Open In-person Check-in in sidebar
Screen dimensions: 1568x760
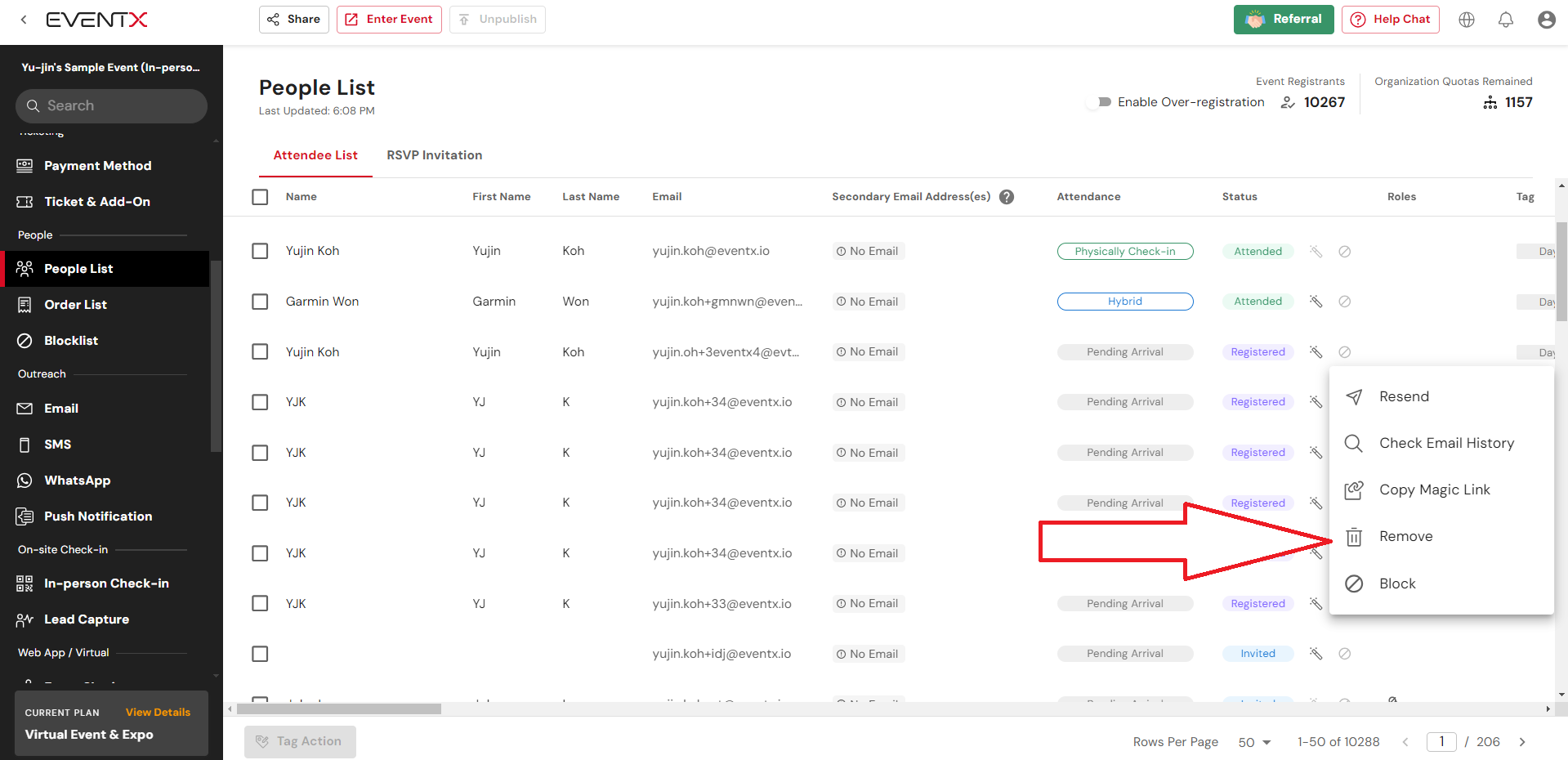pos(105,583)
